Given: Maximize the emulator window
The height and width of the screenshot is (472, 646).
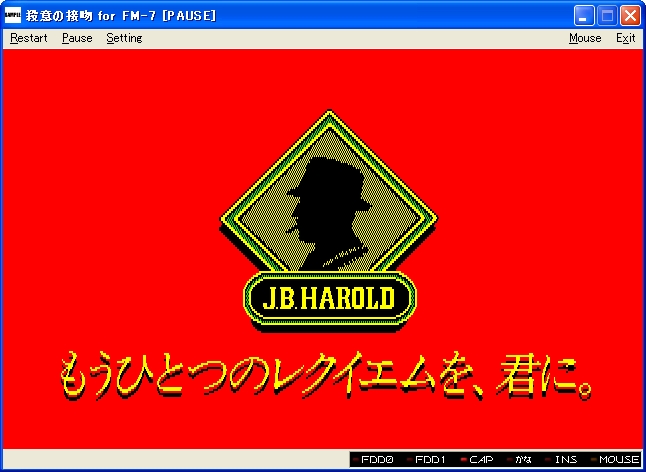Looking at the screenshot, I should pos(607,16).
